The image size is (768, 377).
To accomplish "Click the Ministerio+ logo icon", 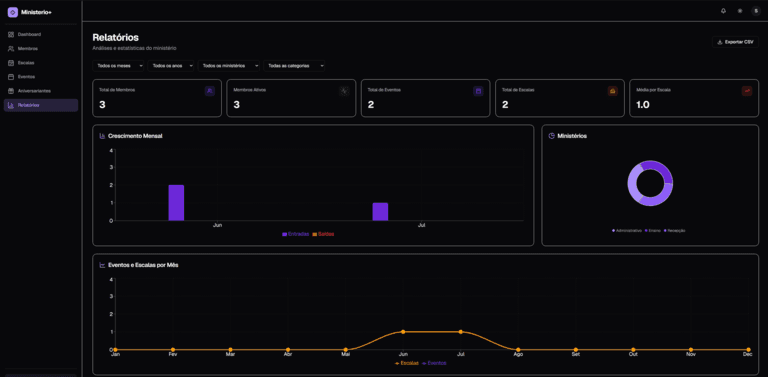I will pos(13,12).
